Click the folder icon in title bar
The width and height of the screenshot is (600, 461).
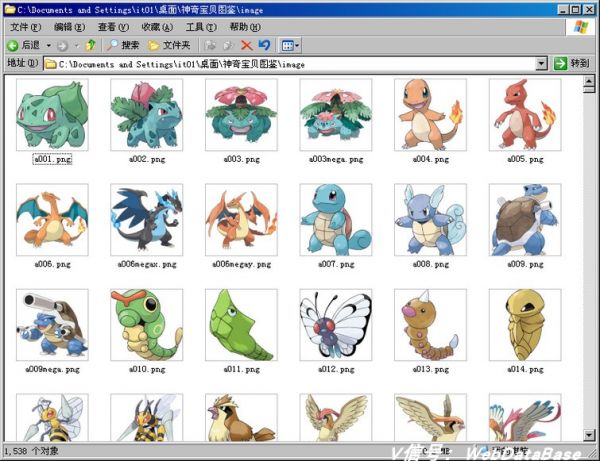[x=10, y=9]
